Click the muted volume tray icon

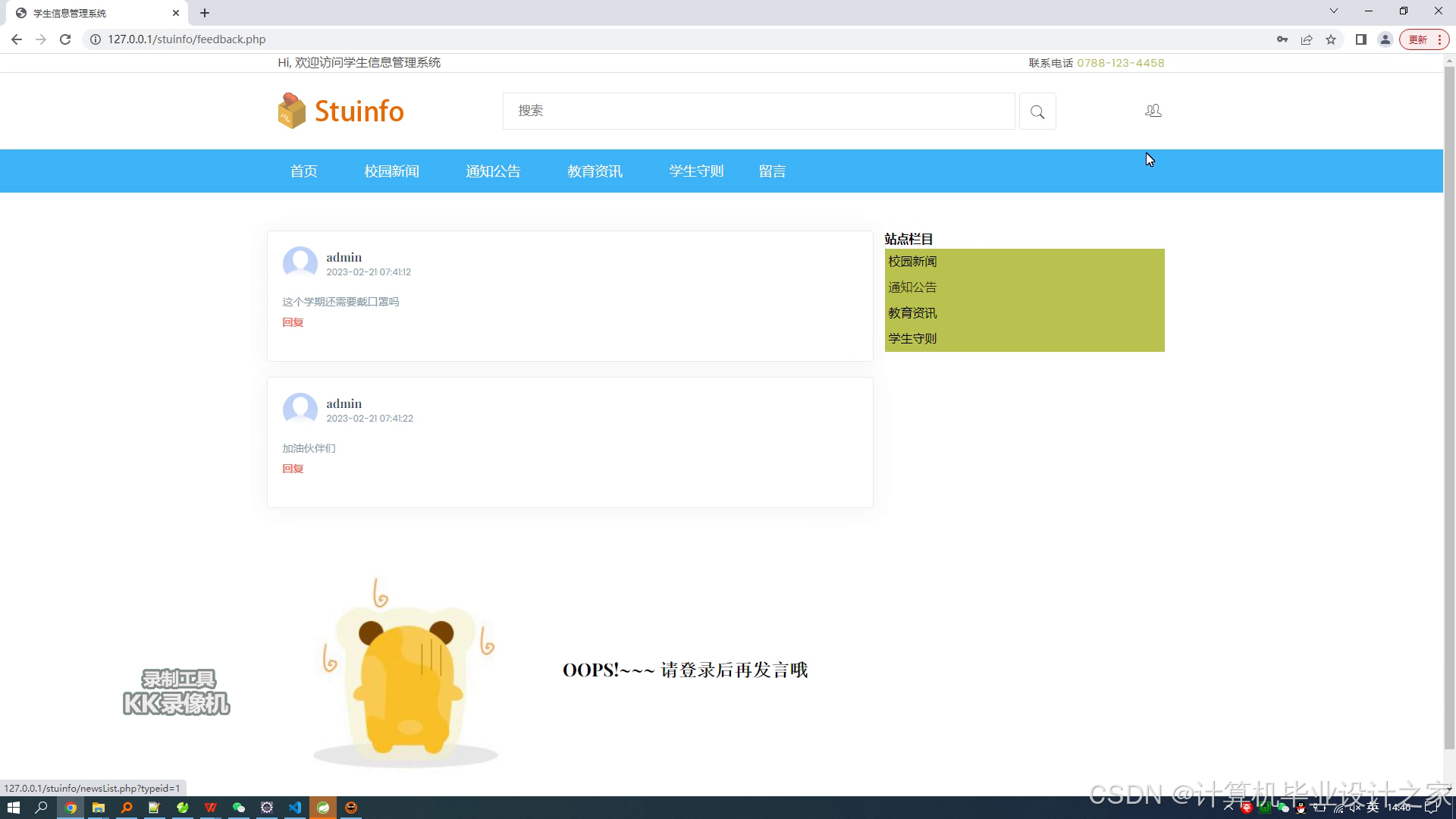click(x=1354, y=808)
